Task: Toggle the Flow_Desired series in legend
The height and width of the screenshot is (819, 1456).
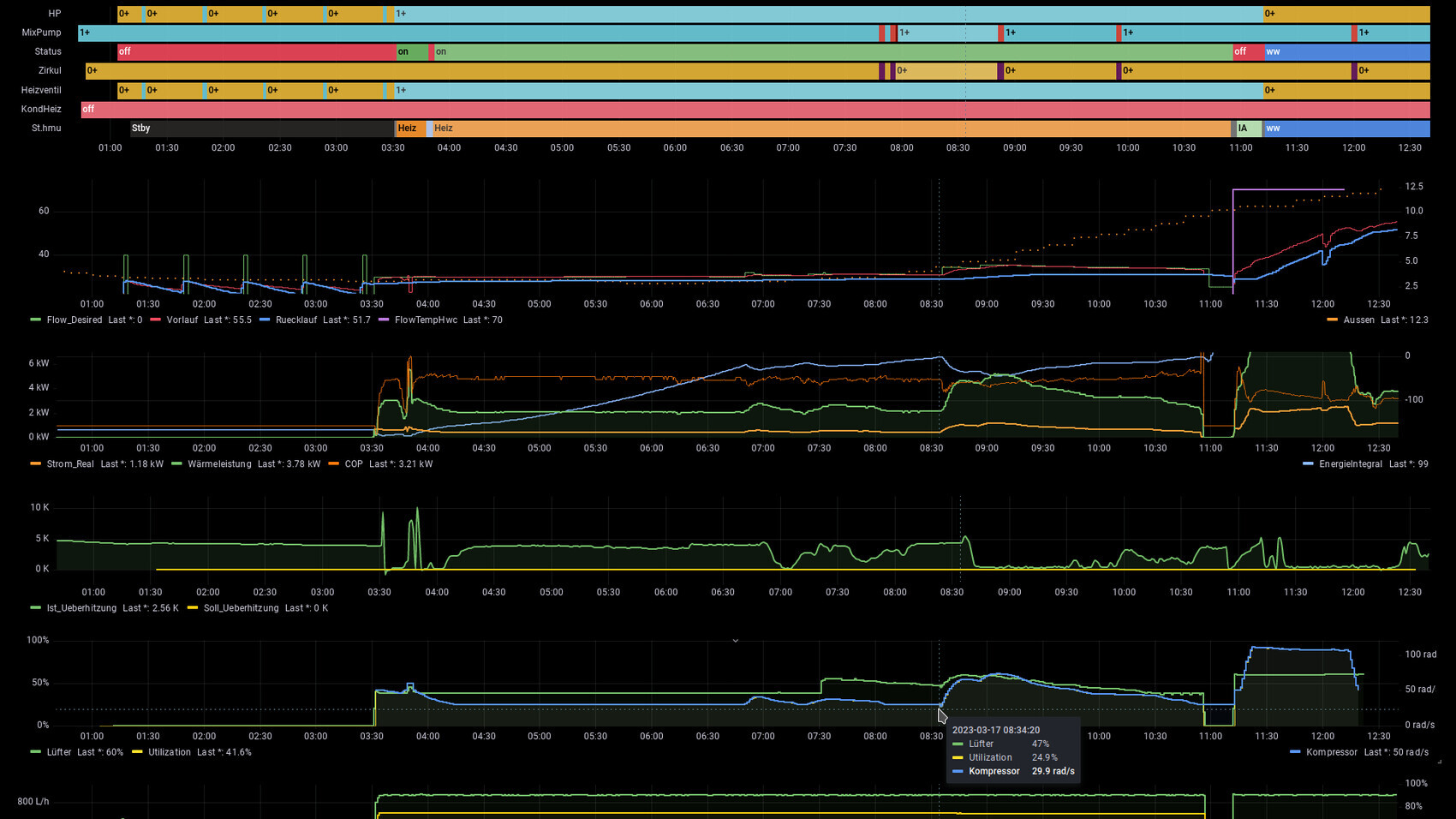Action: [x=74, y=320]
